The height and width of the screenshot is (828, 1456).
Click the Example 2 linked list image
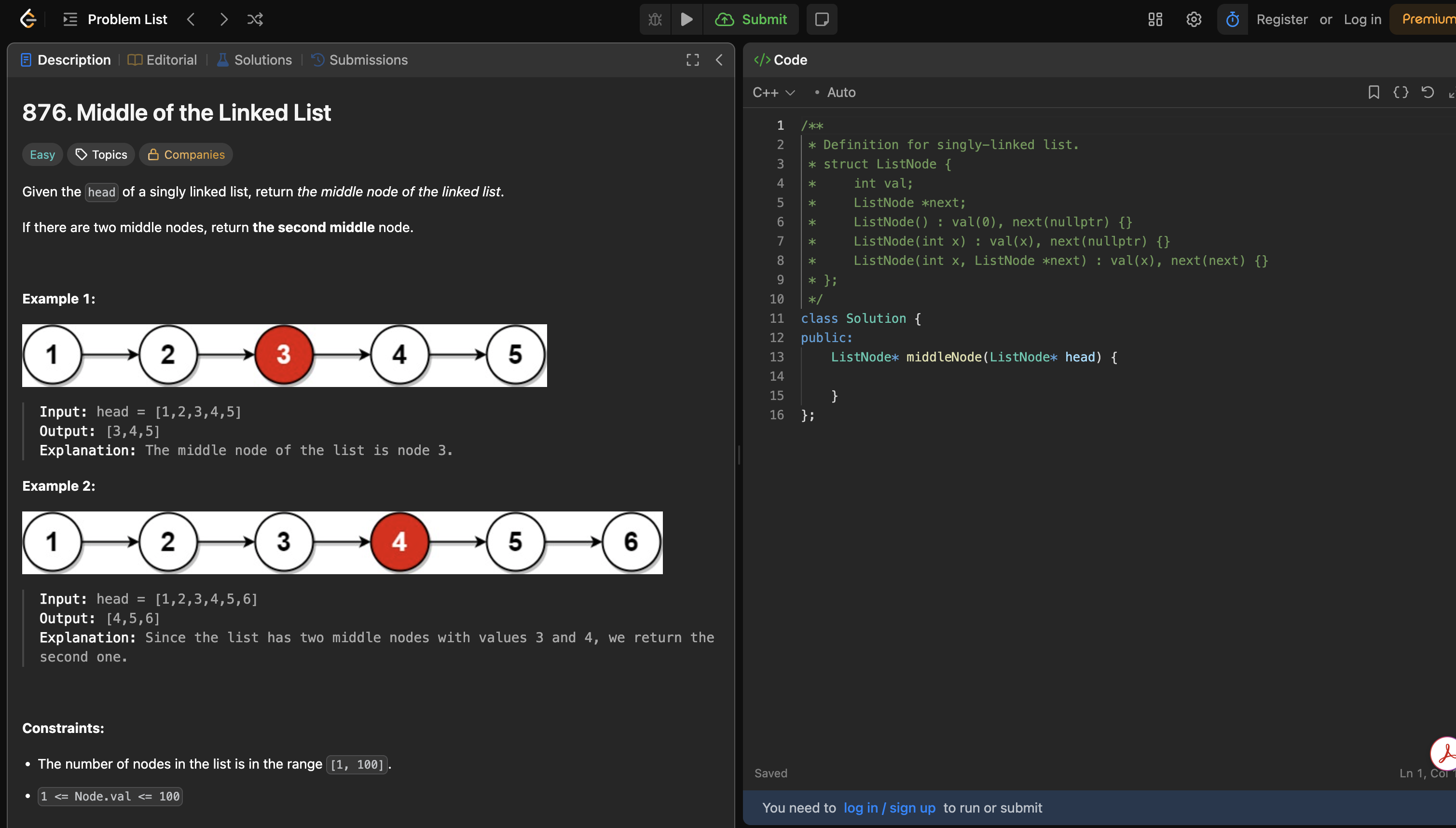pyautogui.click(x=342, y=542)
